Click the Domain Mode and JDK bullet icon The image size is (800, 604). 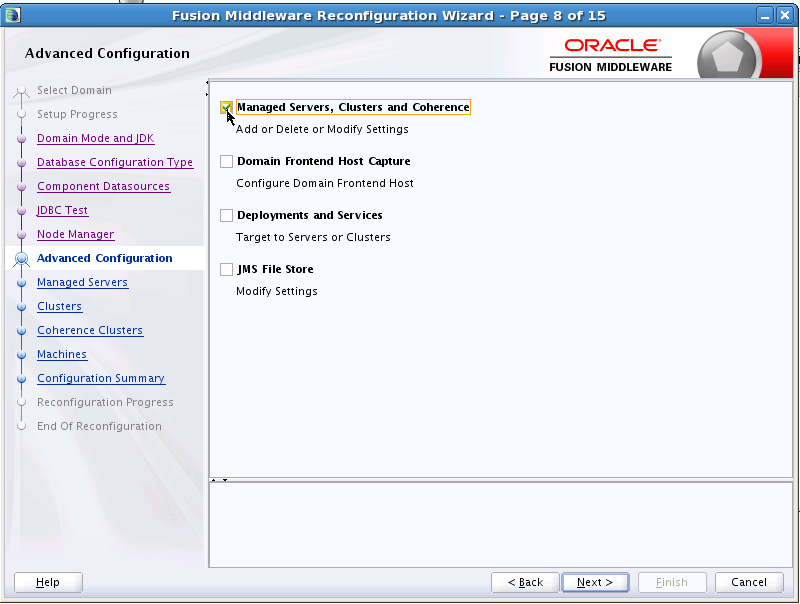pos(21,139)
